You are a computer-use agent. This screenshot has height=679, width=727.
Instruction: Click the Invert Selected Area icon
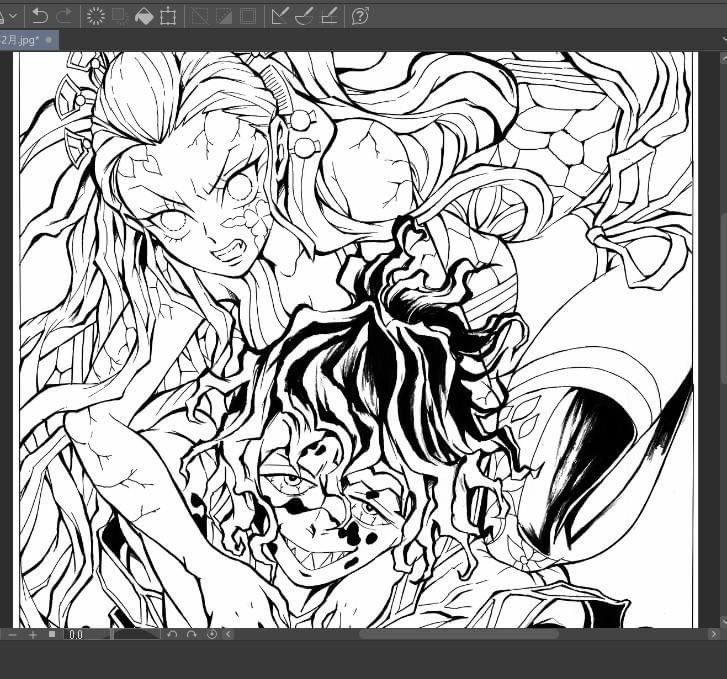224,17
